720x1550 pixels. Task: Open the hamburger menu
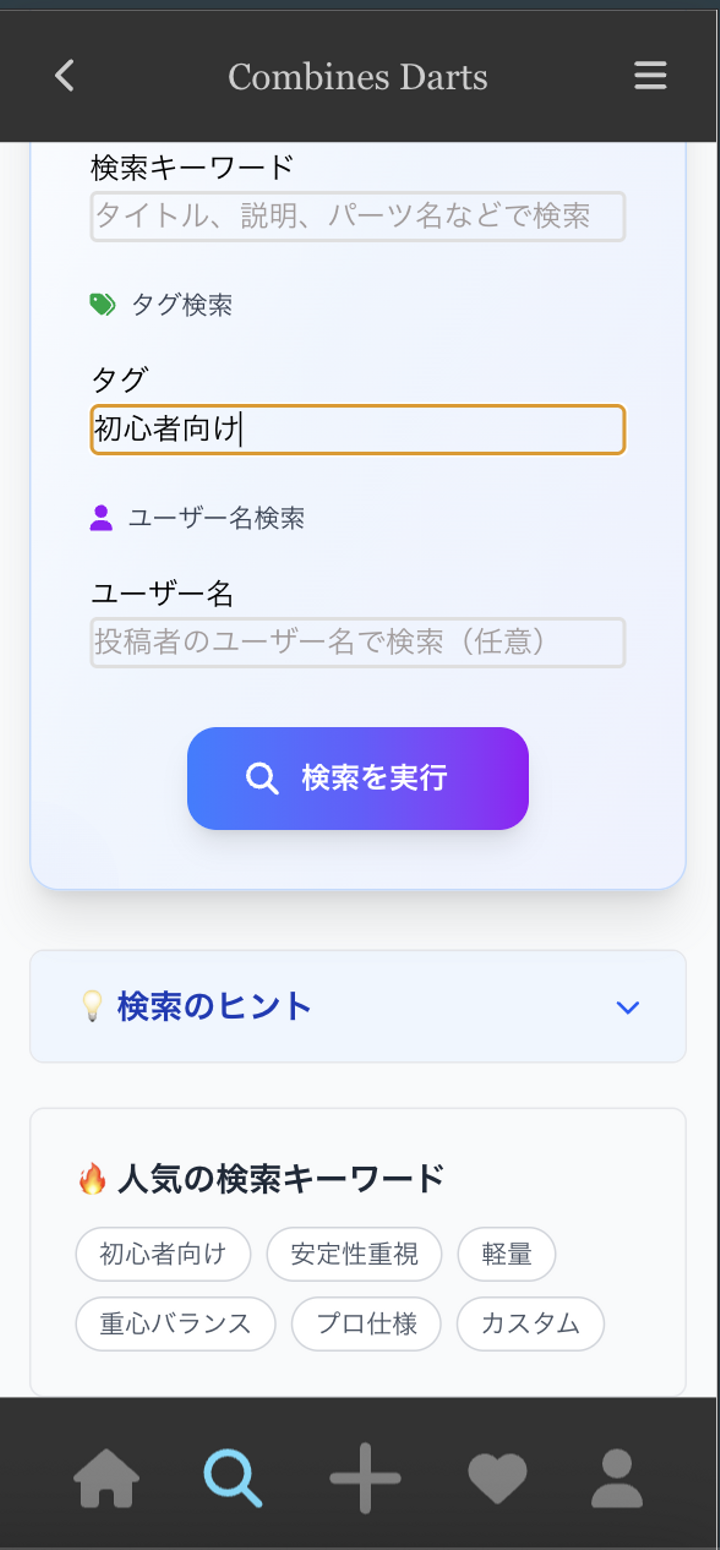point(650,76)
